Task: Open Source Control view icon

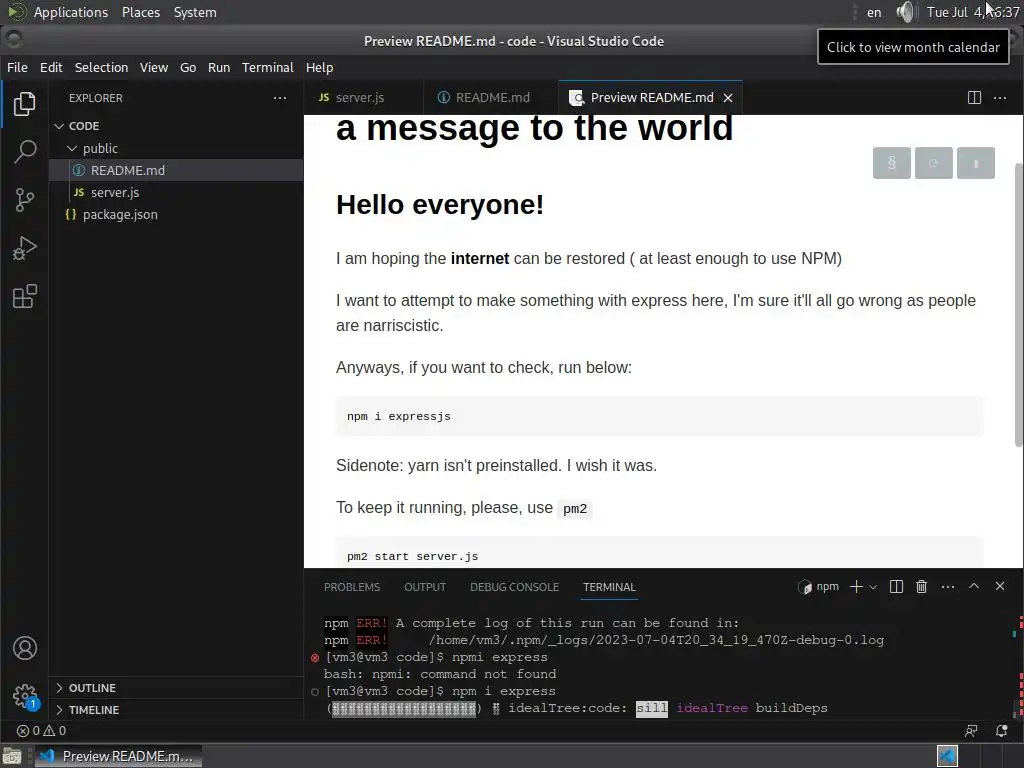Action: 24,200
